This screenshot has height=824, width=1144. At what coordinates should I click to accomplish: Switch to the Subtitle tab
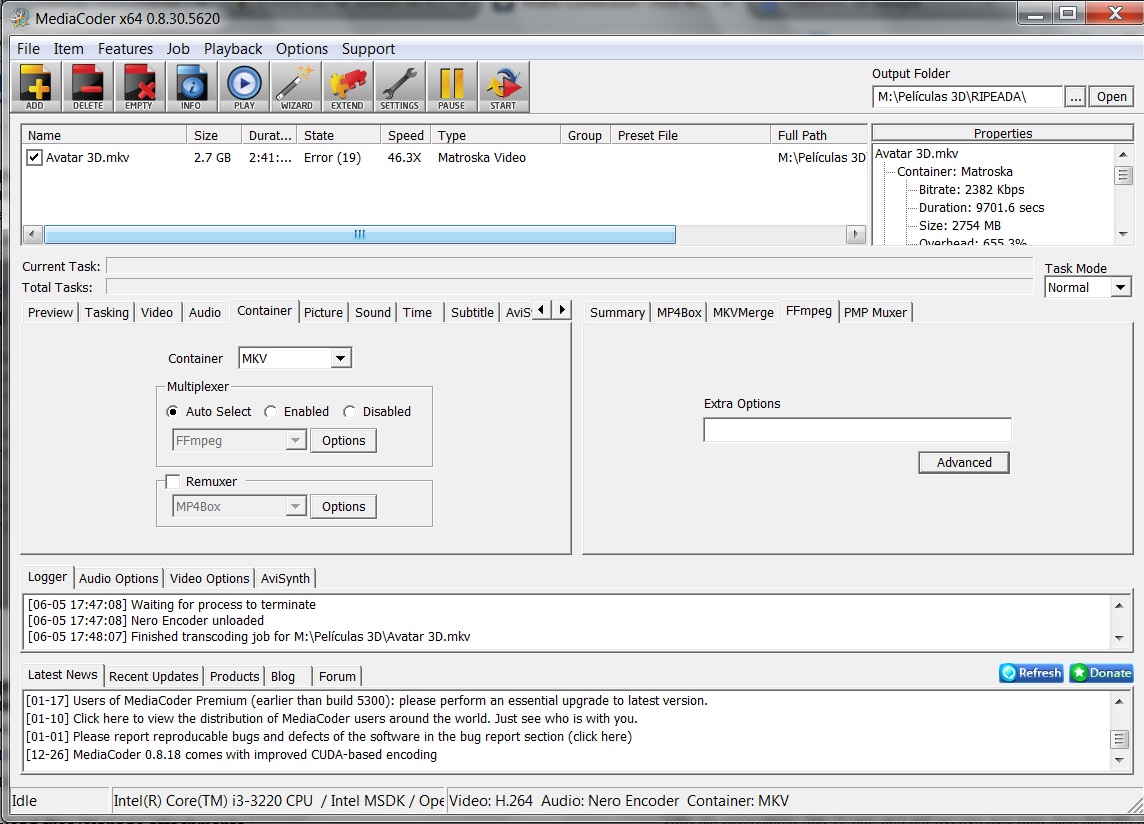click(x=472, y=312)
